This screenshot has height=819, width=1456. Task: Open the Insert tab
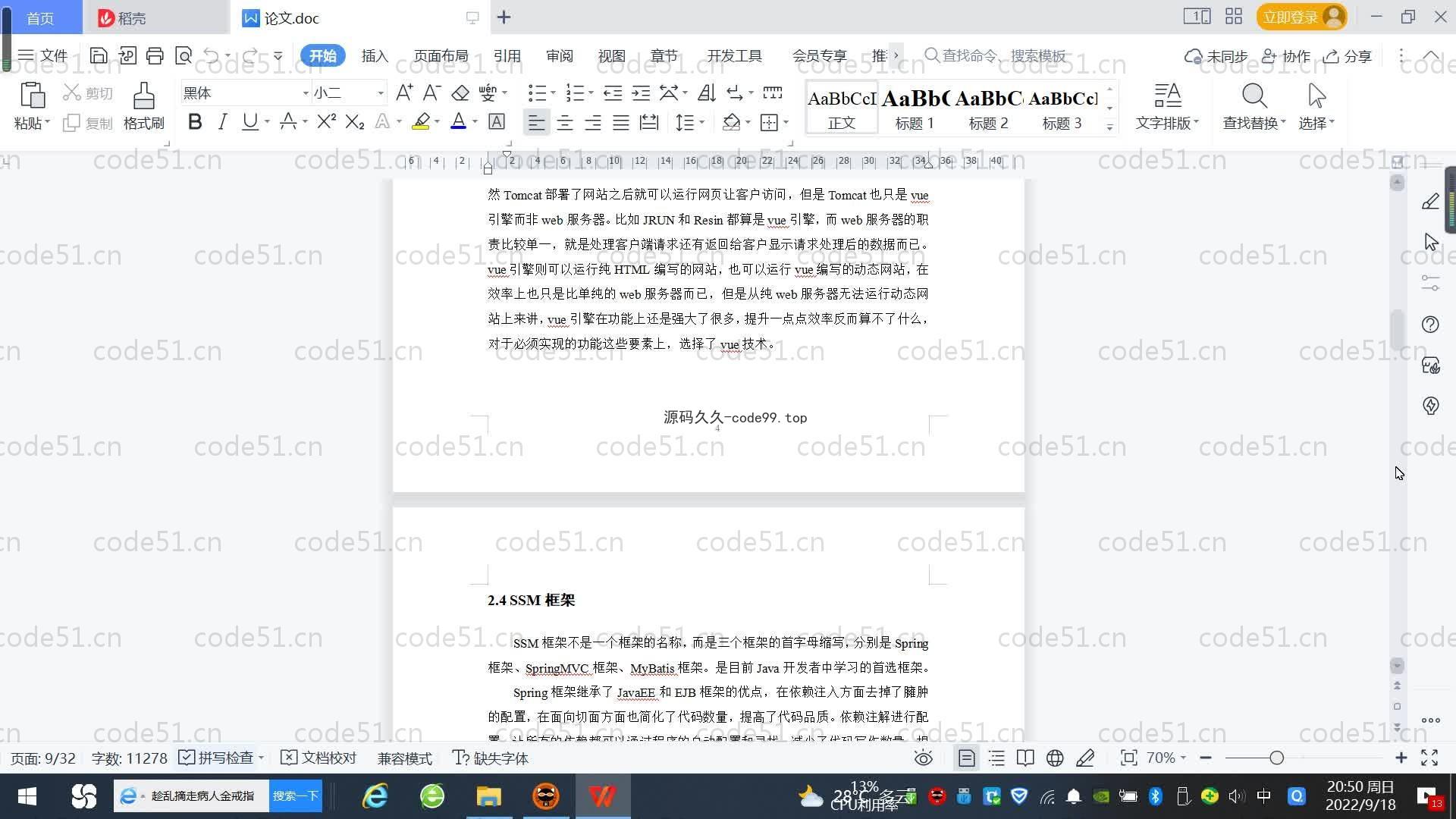(375, 56)
